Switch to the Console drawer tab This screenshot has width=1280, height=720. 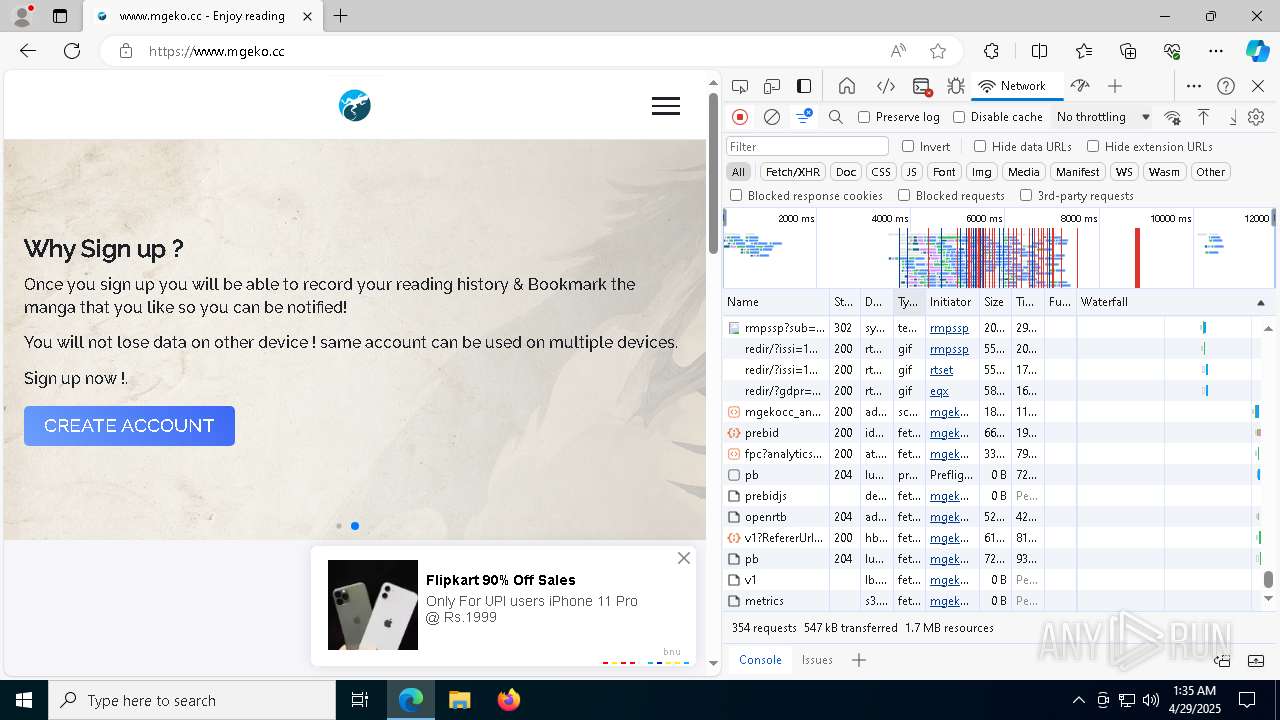[x=760, y=660]
